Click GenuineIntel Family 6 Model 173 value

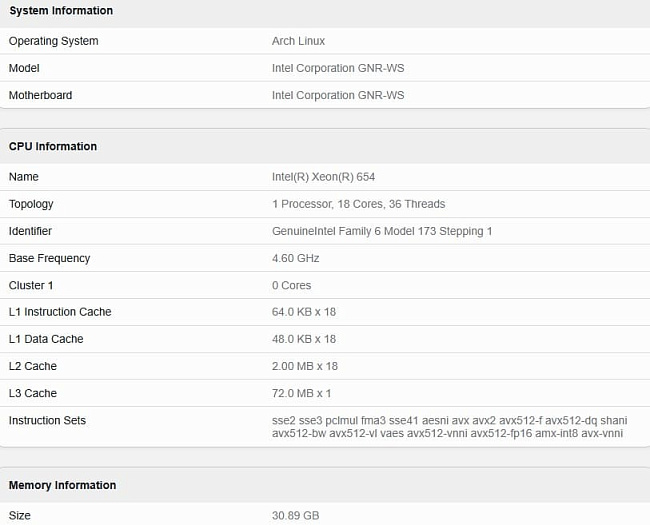pyautogui.click(x=382, y=231)
